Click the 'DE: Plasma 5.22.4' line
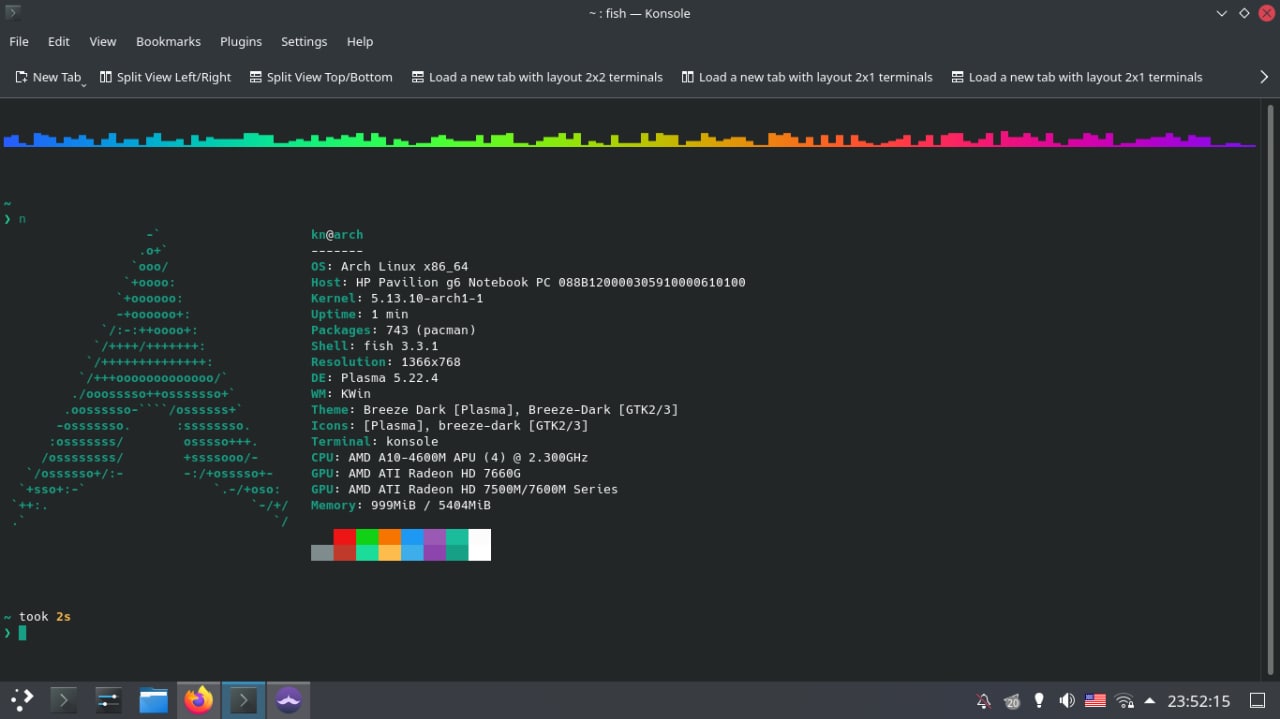The image size is (1280, 719). tap(375, 378)
